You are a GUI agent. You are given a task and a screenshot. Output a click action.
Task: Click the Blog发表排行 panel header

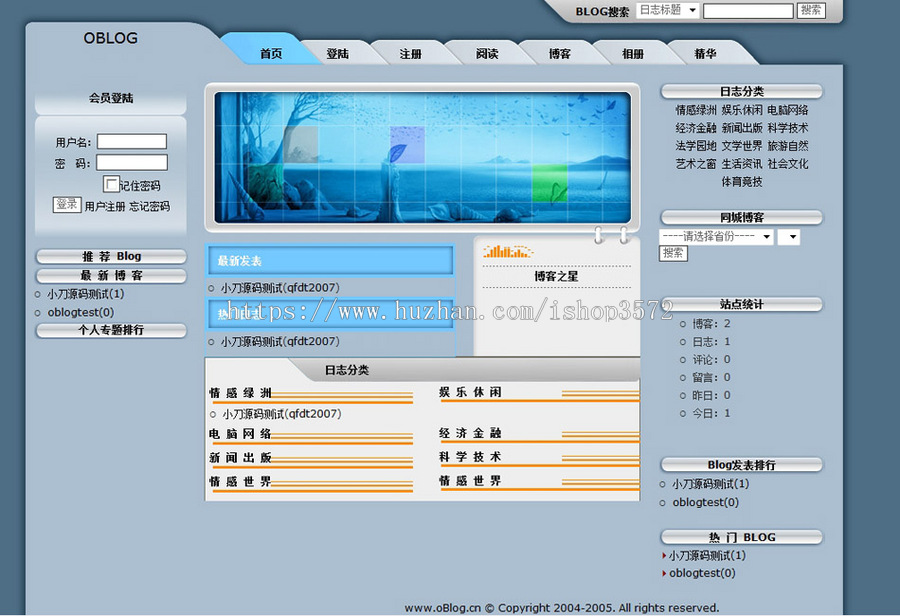click(x=740, y=464)
